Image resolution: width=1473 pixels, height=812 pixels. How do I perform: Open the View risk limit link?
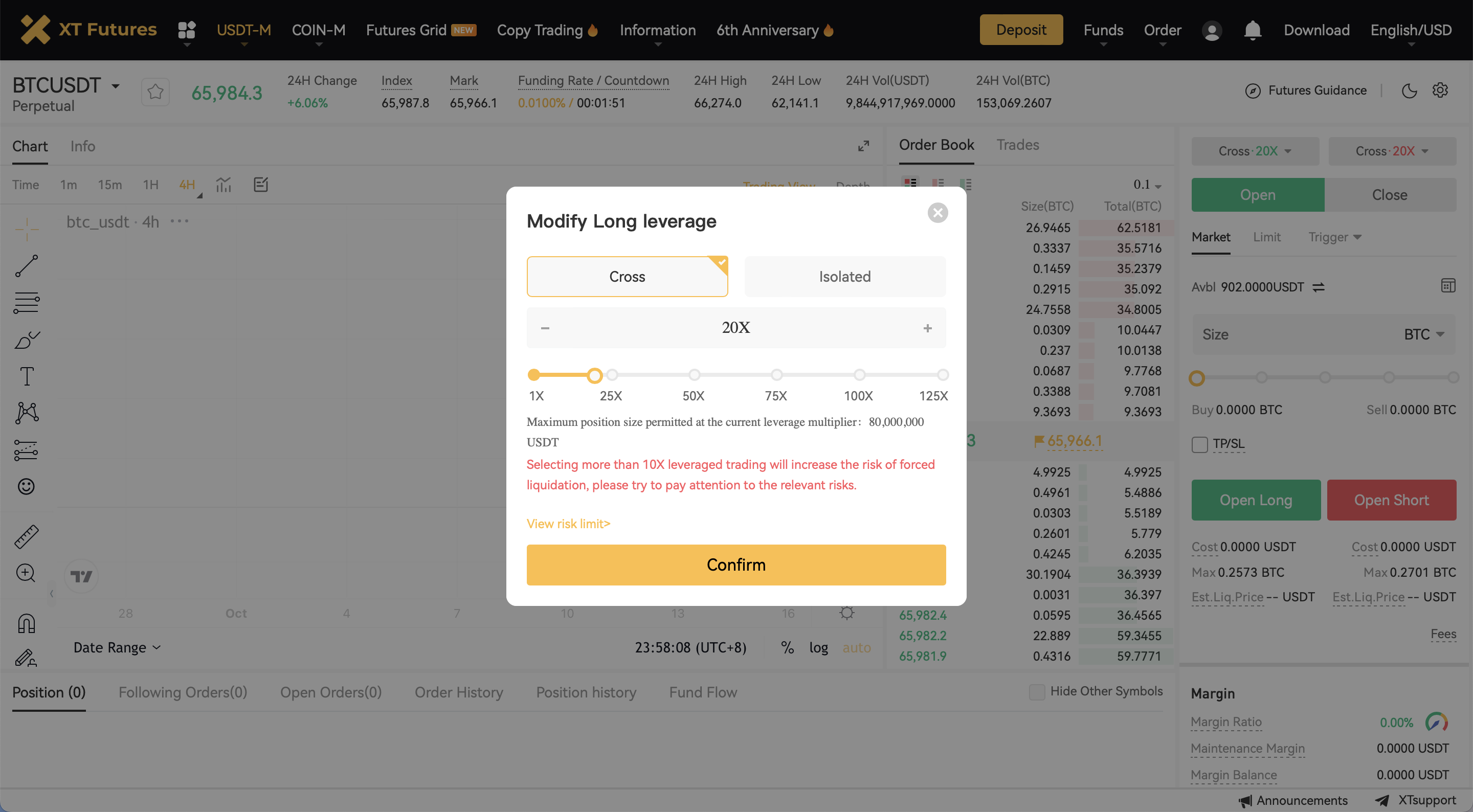pos(568,524)
